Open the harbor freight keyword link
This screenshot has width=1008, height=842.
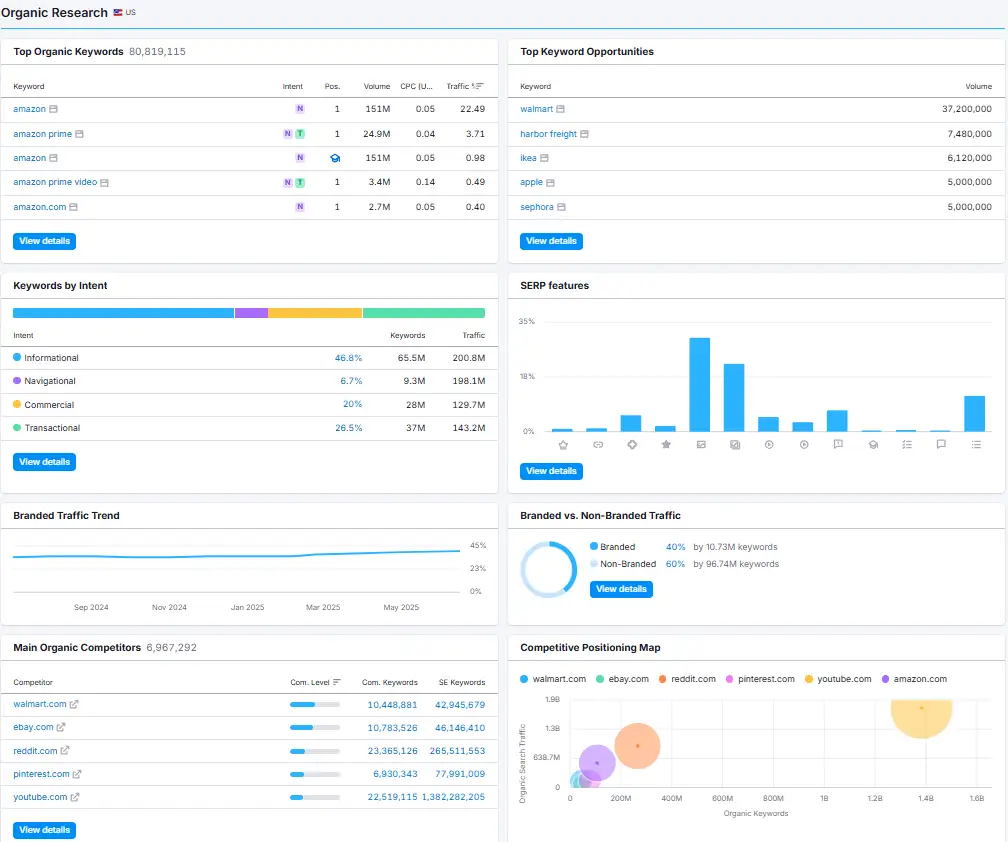click(x=548, y=134)
